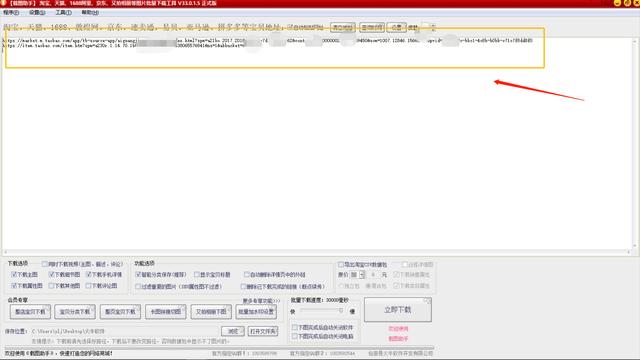Click the 又拍相册下图 button
The height and width of the screenshot is (360, 640).
click(x=211, y=312)
